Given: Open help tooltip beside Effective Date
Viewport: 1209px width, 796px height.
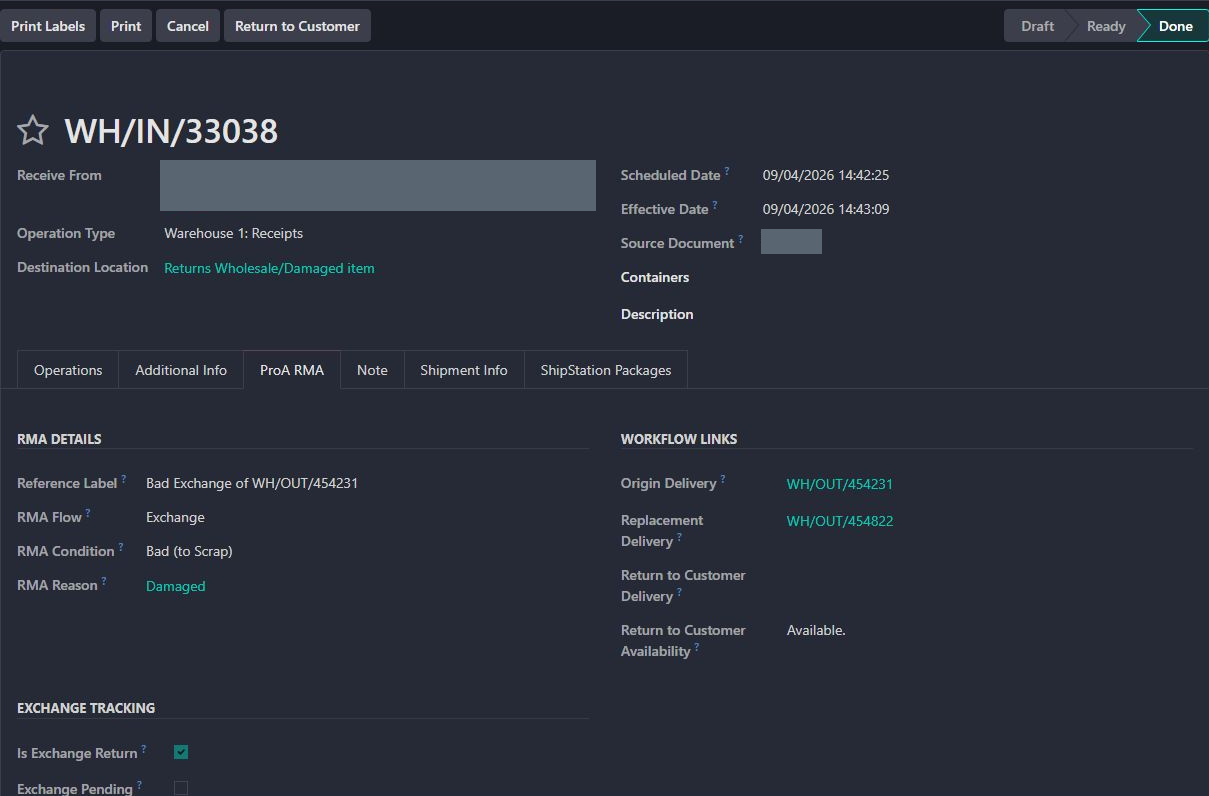Looking at the screenshot, I should (715, 205).
